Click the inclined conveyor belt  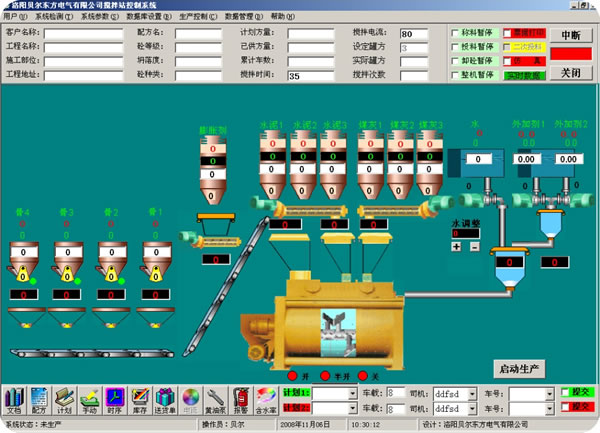(x=226, y=286)
